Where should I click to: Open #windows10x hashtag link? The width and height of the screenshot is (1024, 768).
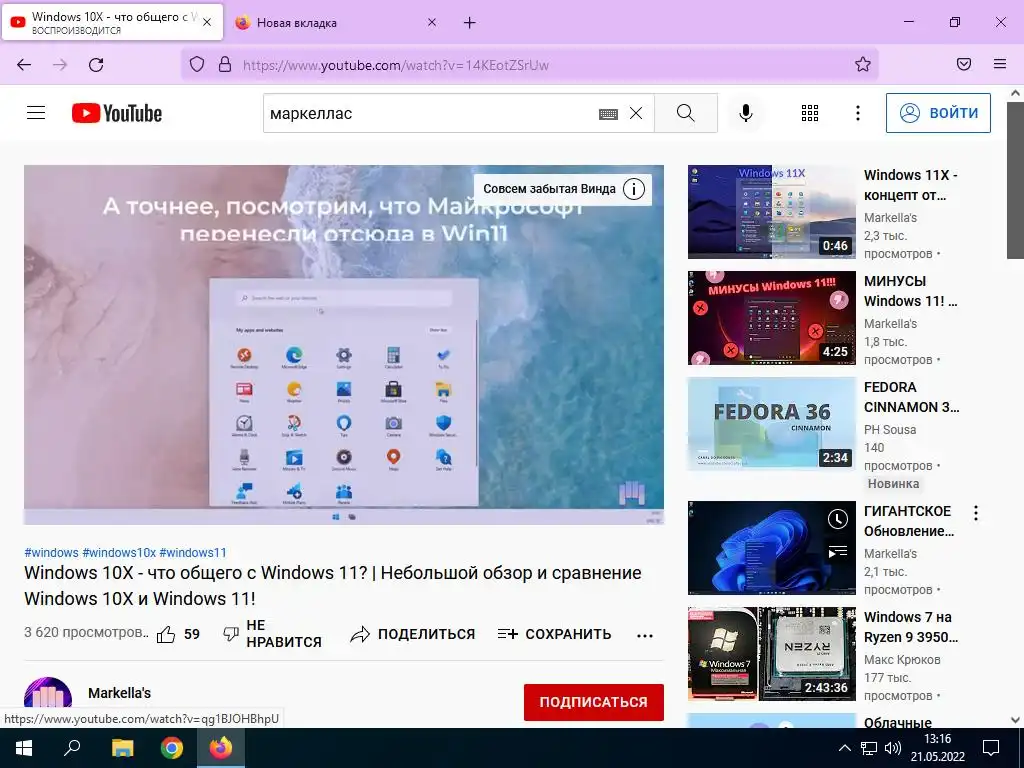point(119,552)
